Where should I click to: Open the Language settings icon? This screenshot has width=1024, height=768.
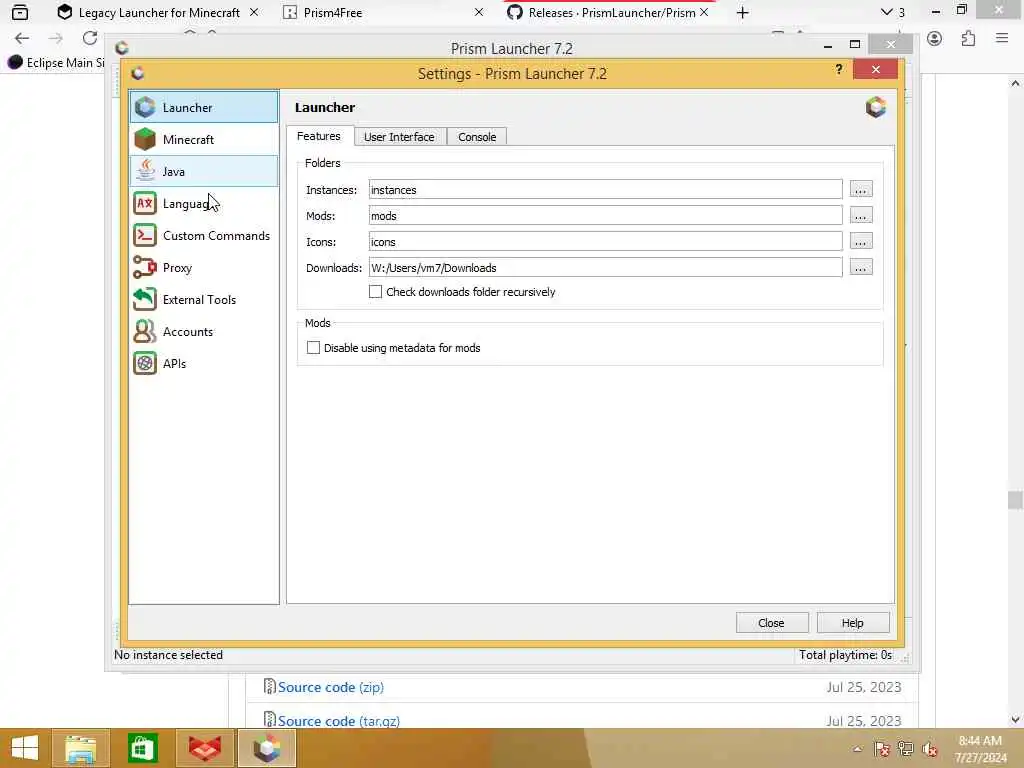145,203
